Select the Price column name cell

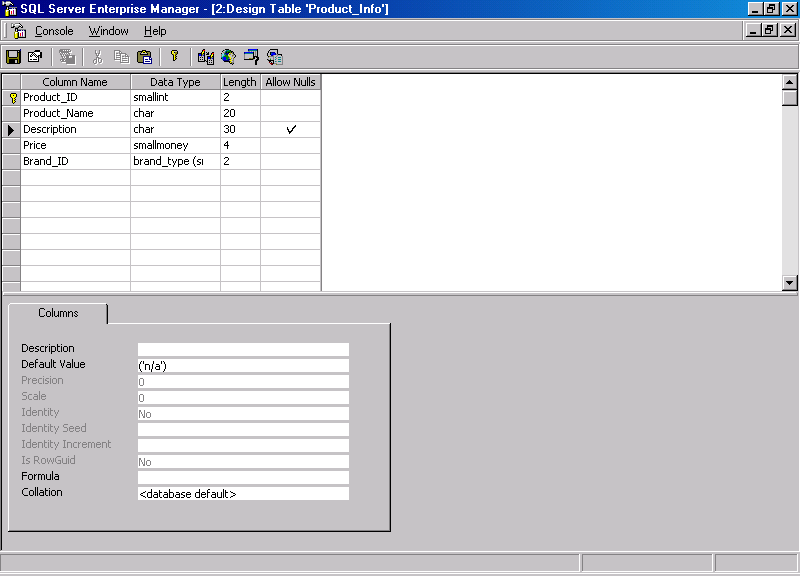(76, 145)
